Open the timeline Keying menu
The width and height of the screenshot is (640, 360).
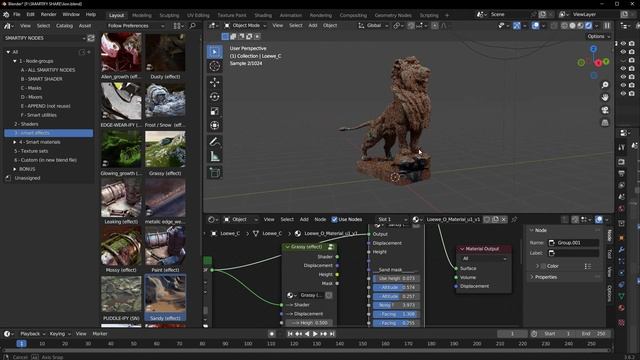click(59, 334)
